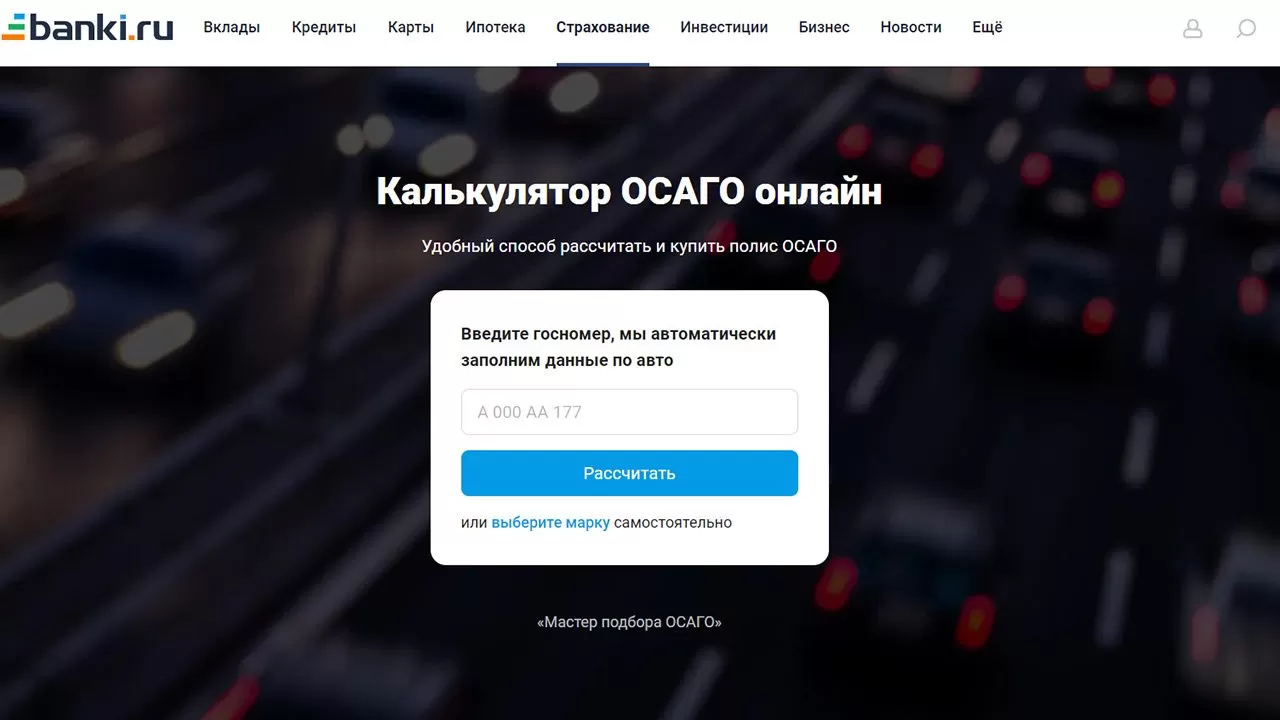Image resolution: width=1280 pixels, height=720 pixels.
Task: Click the word самостоятельно after the link
Action: coord(673,523)
